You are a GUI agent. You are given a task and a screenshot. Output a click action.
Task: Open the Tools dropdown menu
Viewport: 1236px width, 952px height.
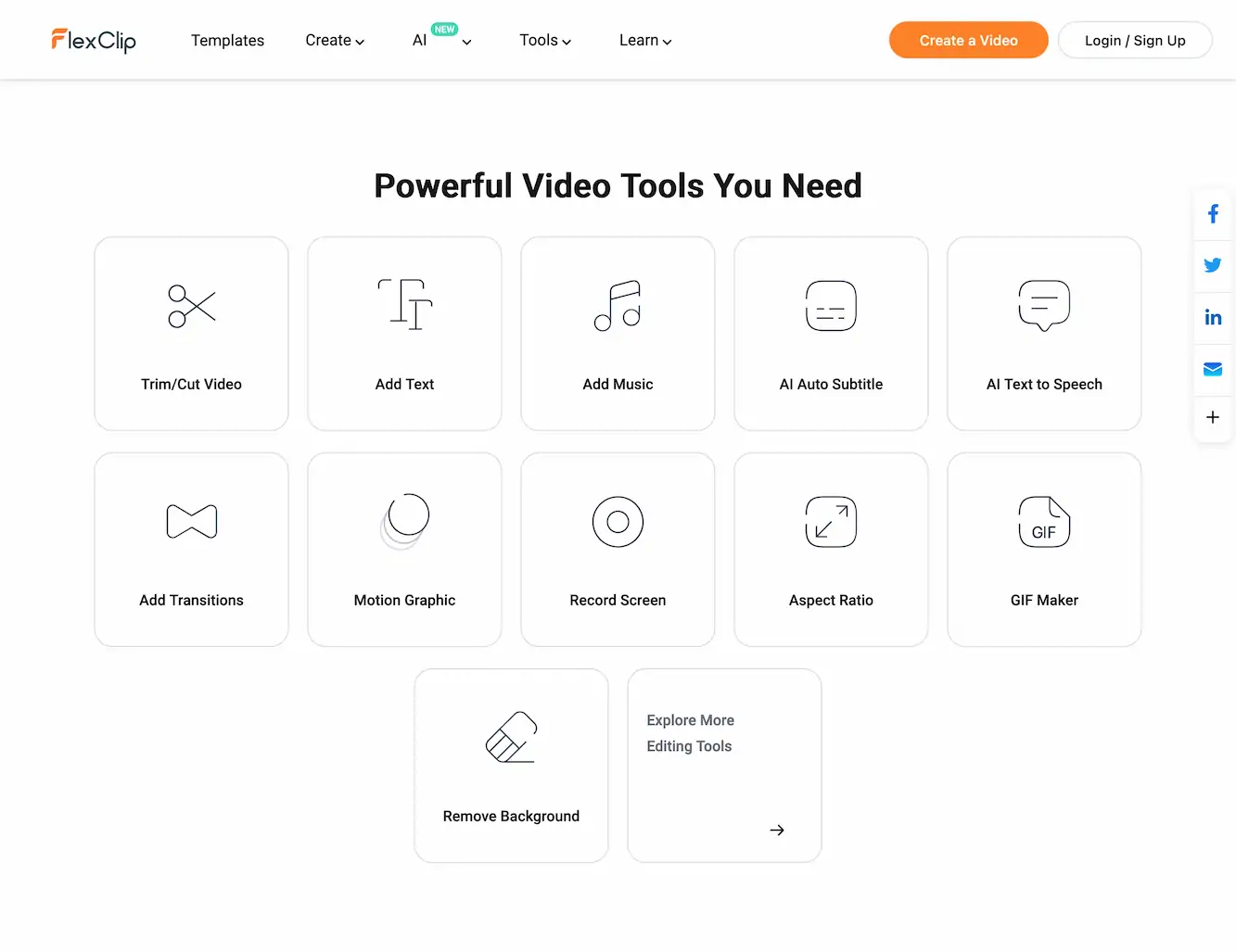tap(544, 40)
